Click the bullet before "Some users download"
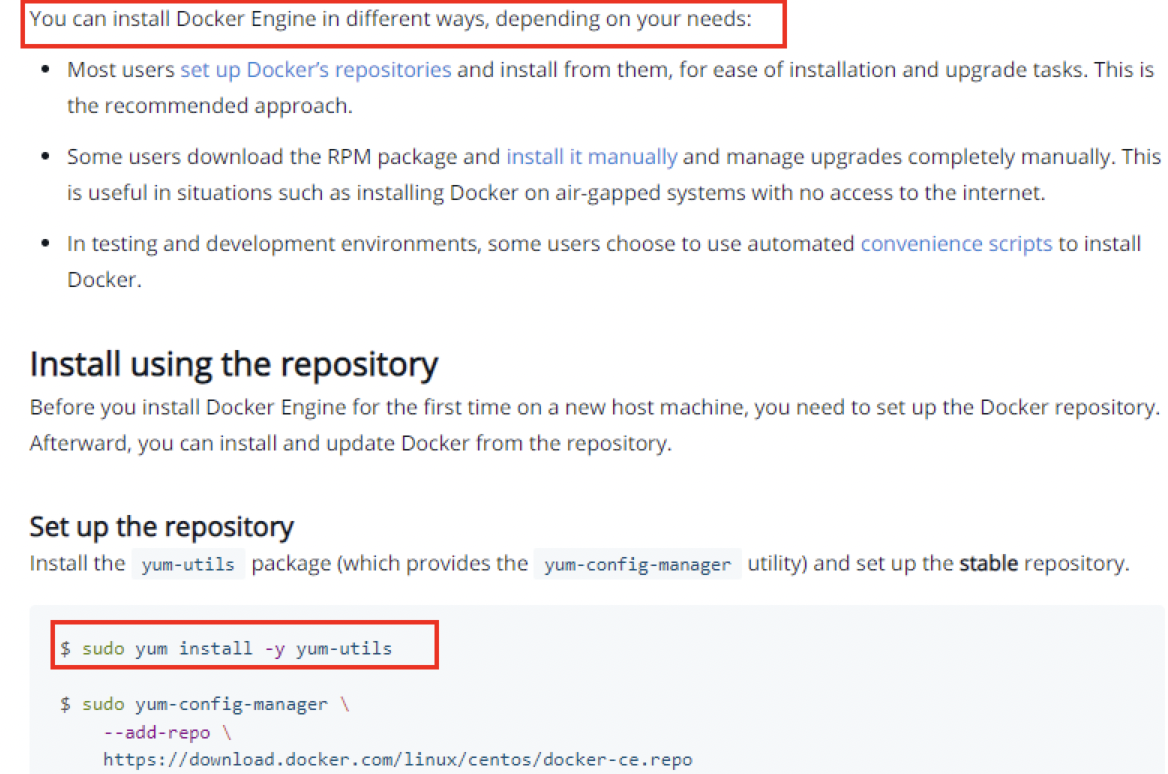The width and height of the screenshot is (1168, 774). [45, 157]
